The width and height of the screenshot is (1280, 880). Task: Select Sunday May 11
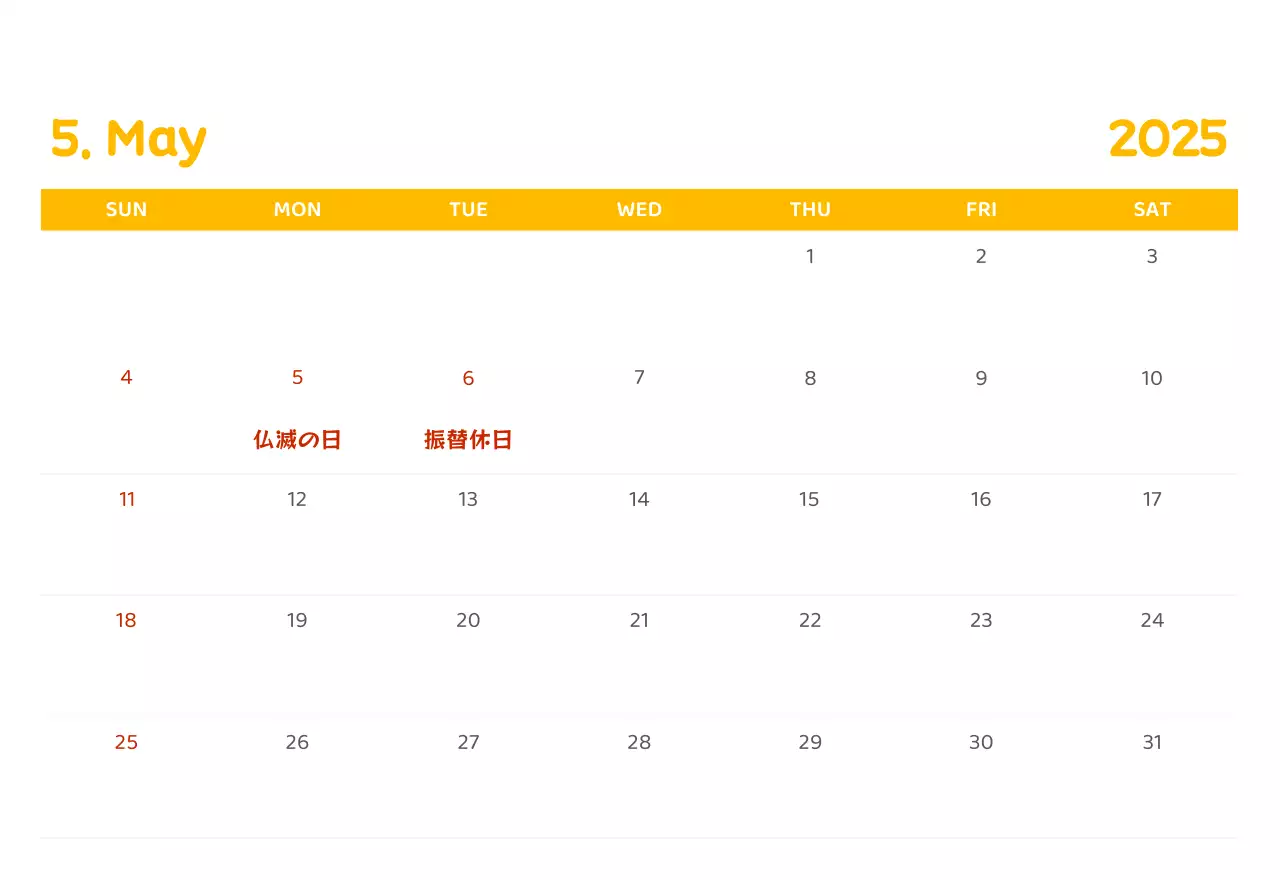[x=126, y=500]
